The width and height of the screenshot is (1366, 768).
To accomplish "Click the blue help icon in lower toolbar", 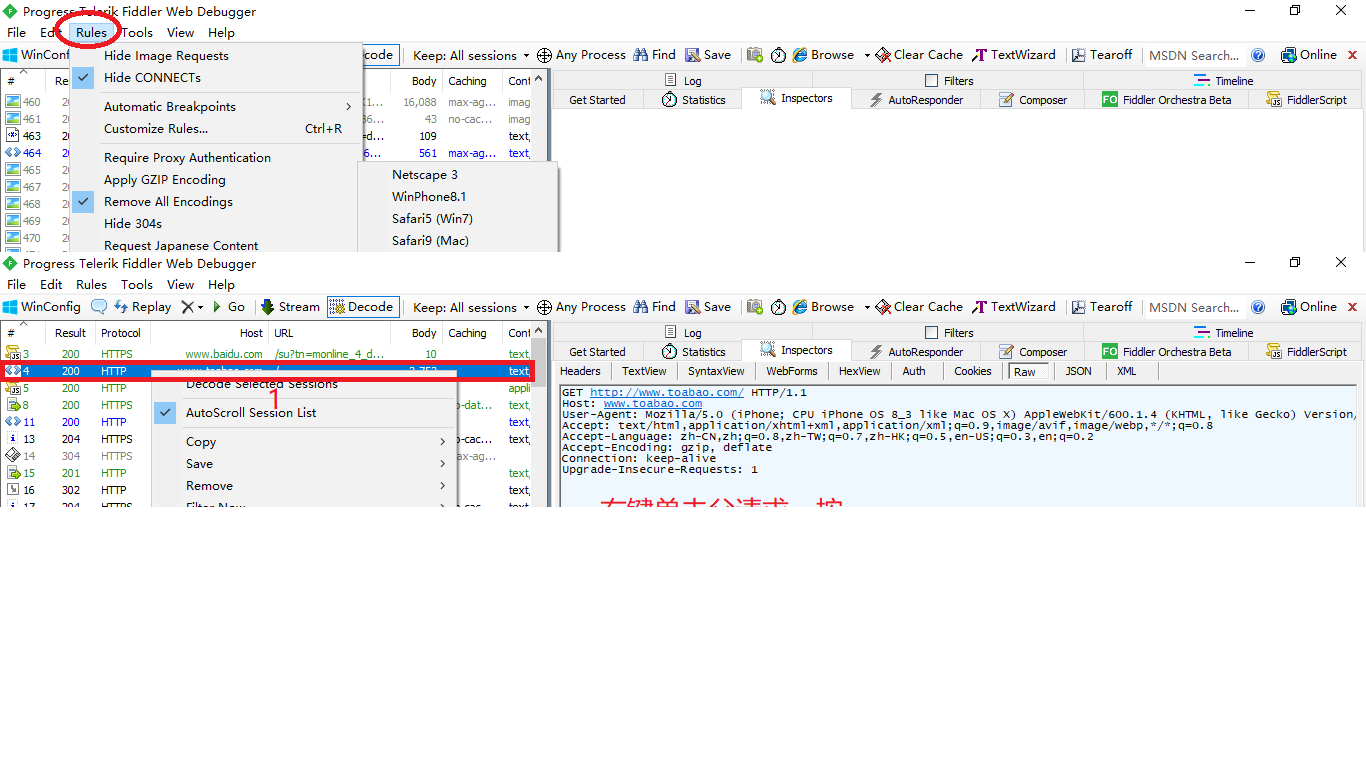I will pos(1258,307).
